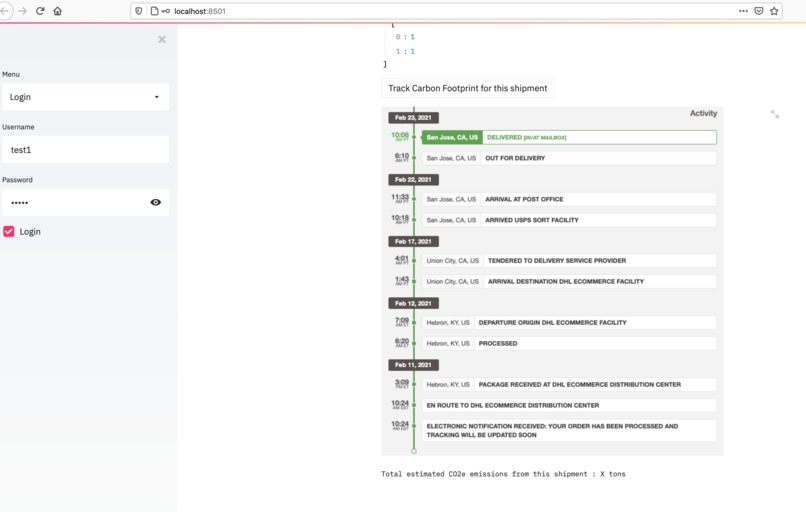Viewport: 806px width, 512px height.
Task: Close the sidebar with the X icon
Action: pos(162,40)
